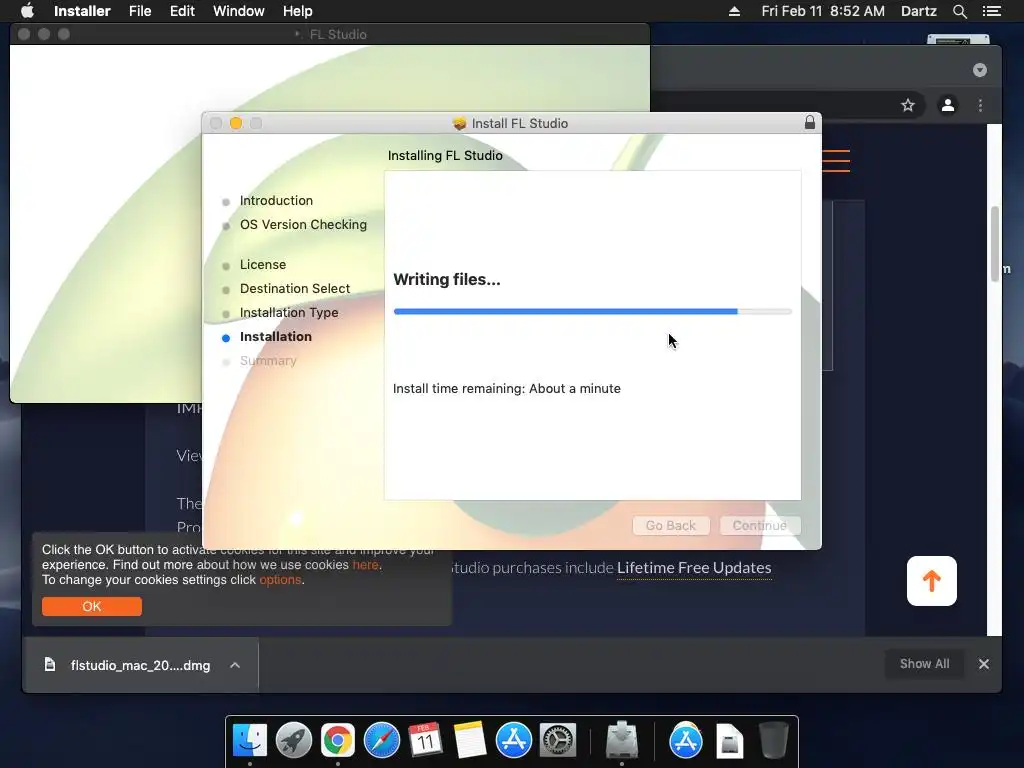
Task: Open the Chrome profile avatar icon
Action: click(948, 105)
